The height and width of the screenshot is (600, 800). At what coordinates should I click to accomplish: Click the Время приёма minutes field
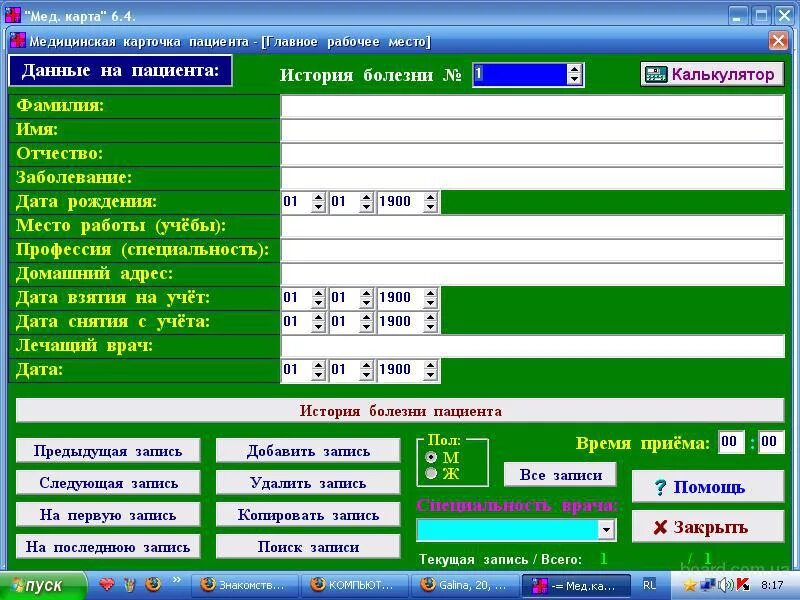pos(771,441)
